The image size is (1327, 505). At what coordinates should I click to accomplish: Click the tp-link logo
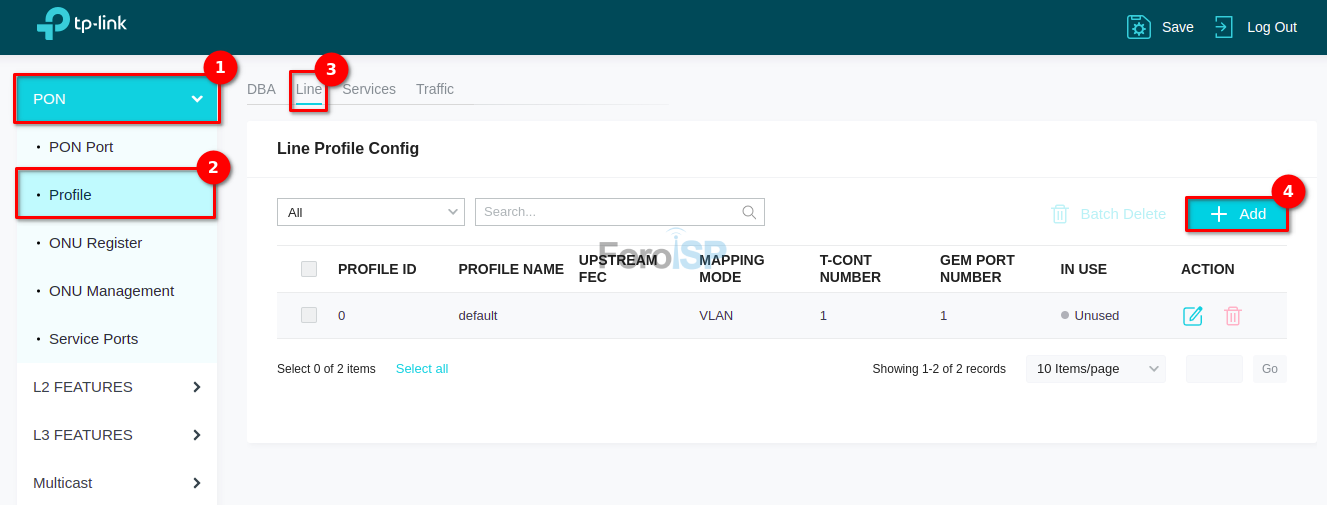[x=82, y=24]
